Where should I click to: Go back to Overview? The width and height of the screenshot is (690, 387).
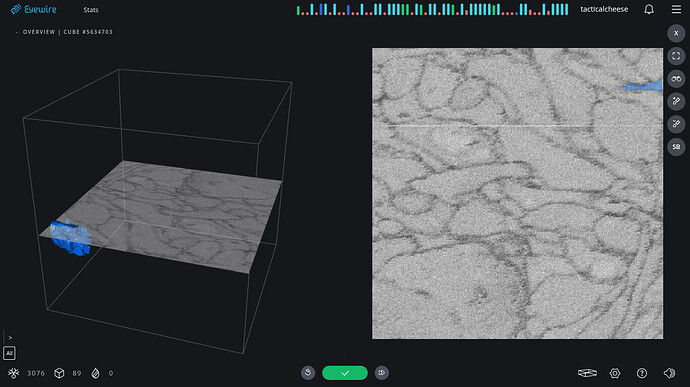click(36, 32)
